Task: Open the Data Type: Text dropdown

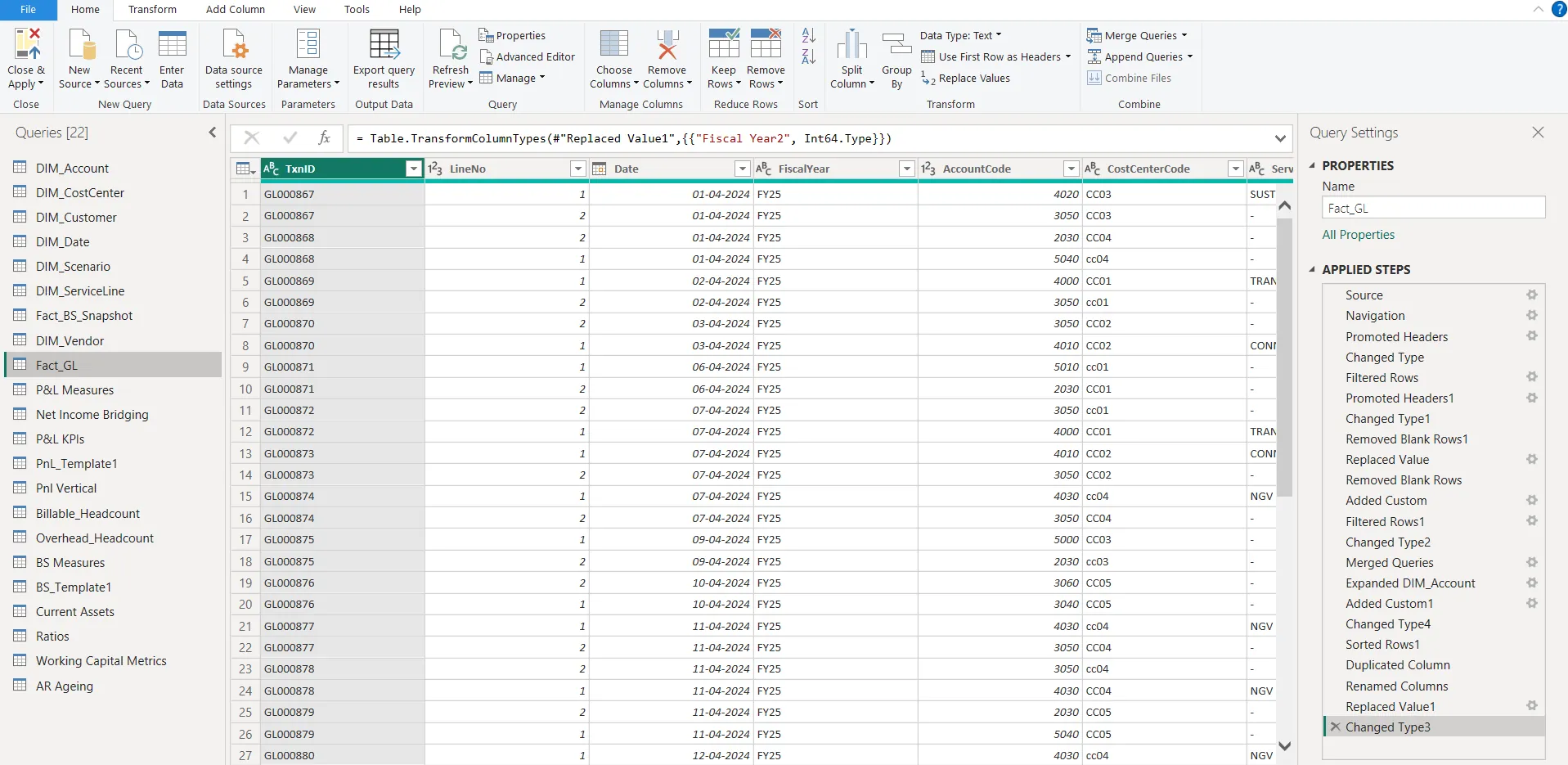Action: tap(960, 35)
